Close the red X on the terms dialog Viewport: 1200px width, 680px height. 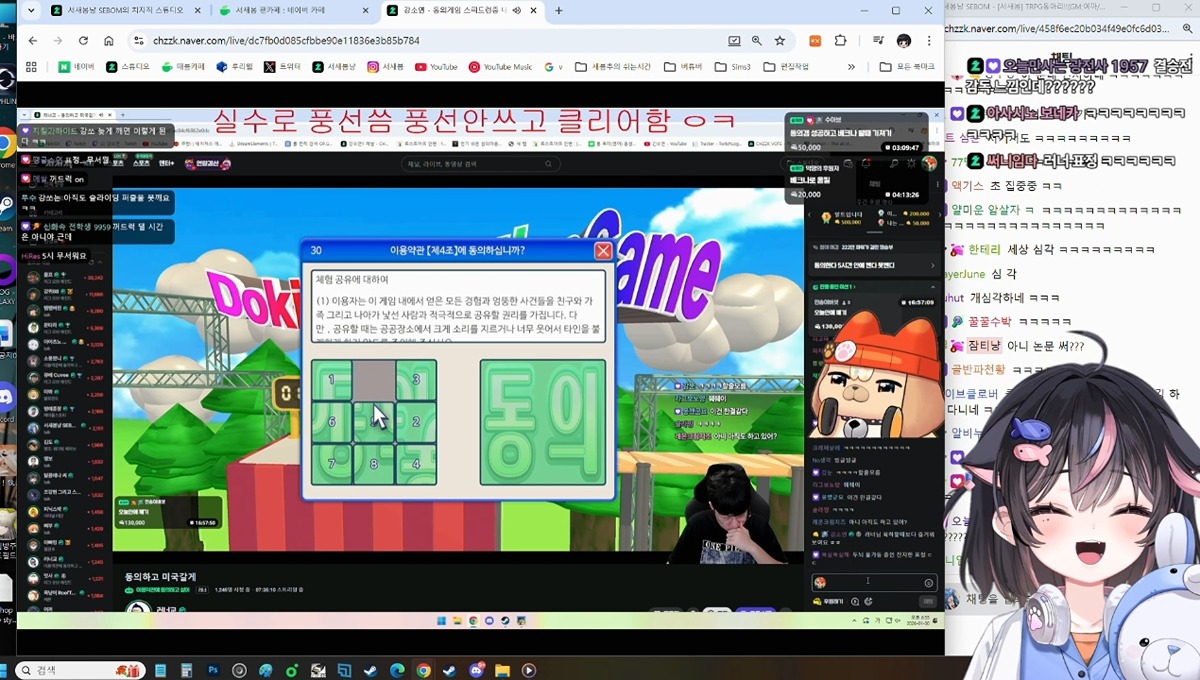(603, 251)
